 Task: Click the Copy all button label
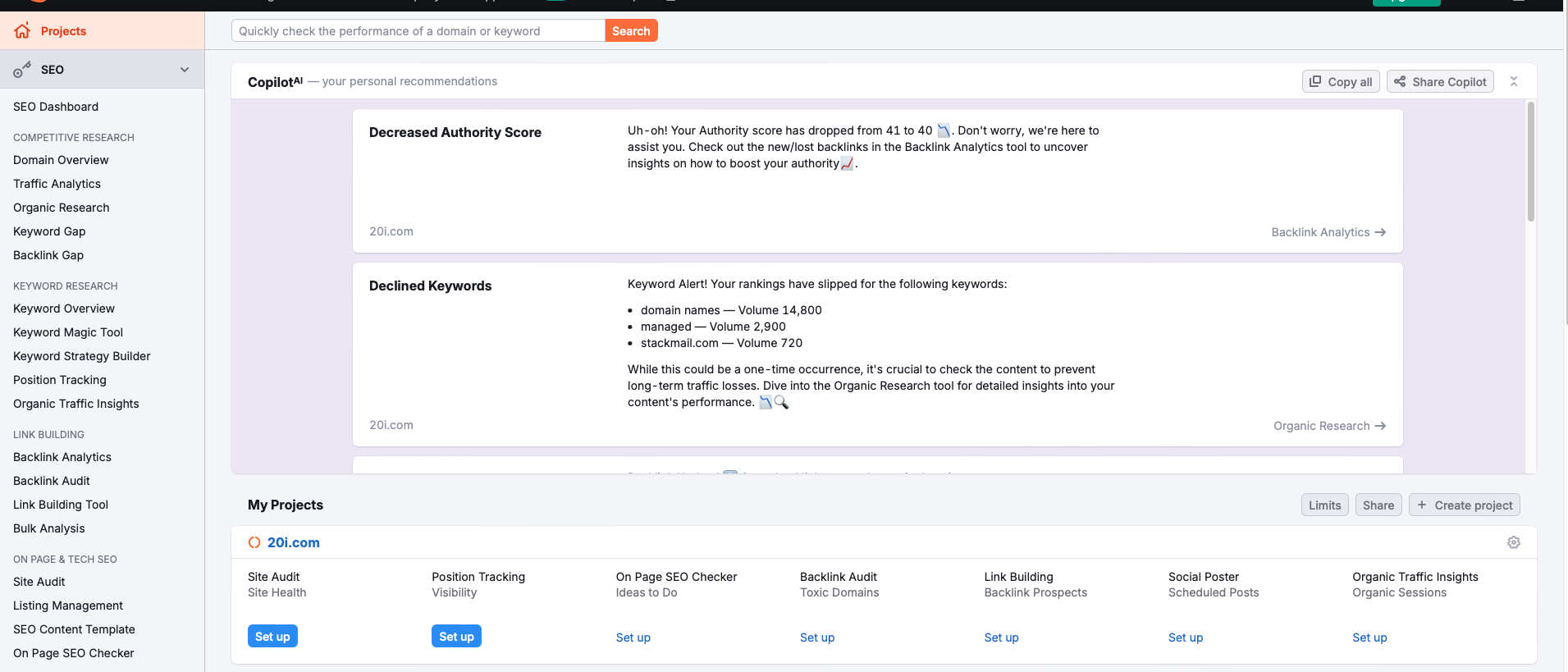(1350, 82)
